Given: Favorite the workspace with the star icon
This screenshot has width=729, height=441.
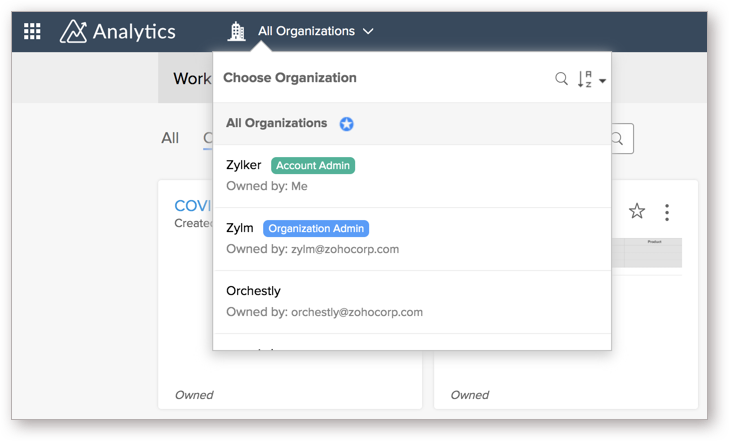Looking at the screenshot, I should pyautogui.click(x=637, y=211).
